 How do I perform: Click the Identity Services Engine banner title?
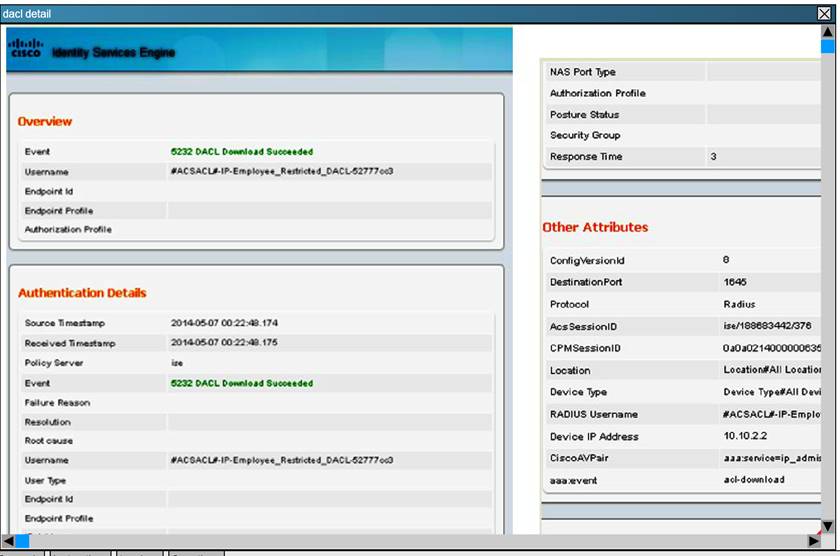(113, 52)
